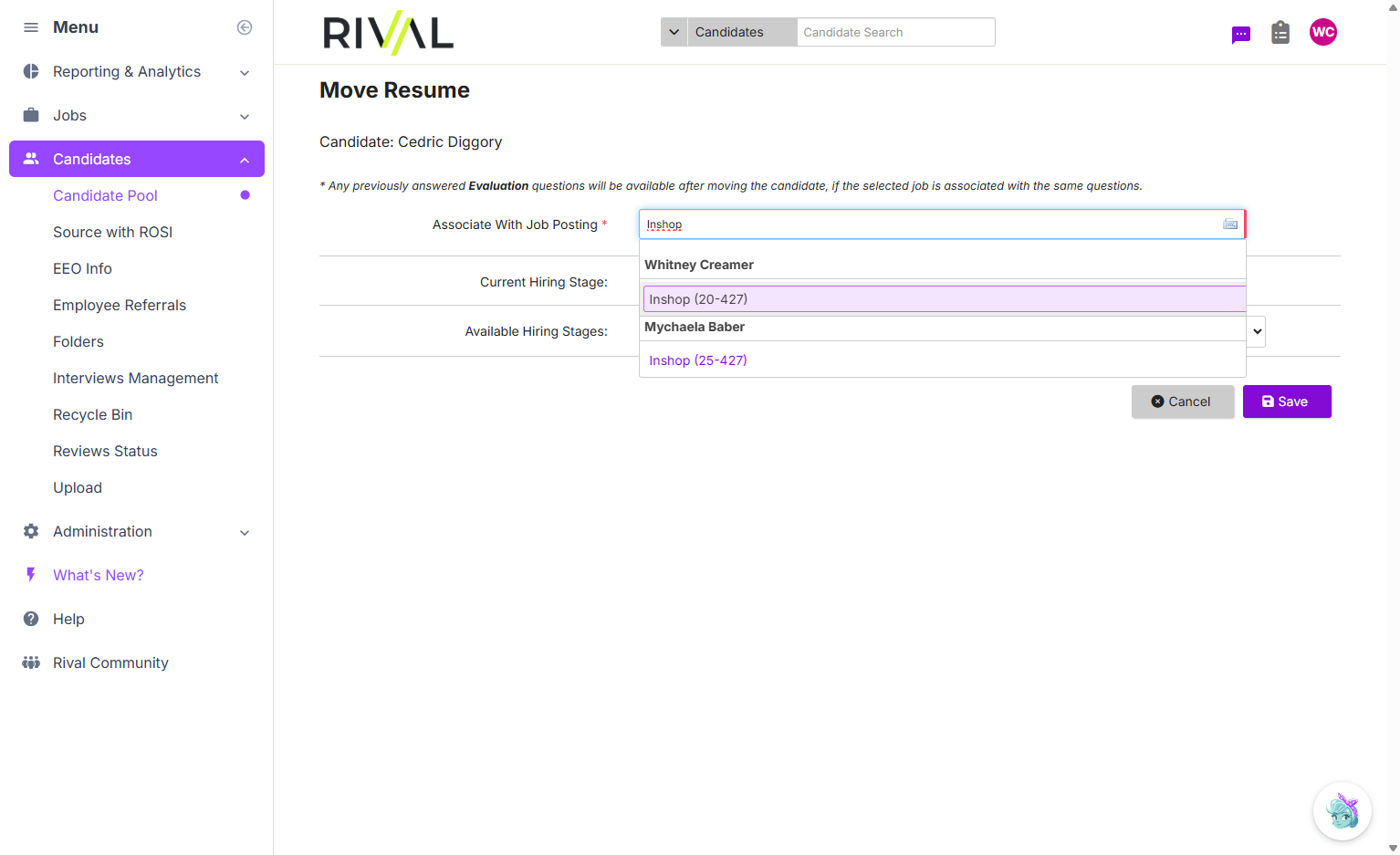Click the Save button

tap(1287, 401)
